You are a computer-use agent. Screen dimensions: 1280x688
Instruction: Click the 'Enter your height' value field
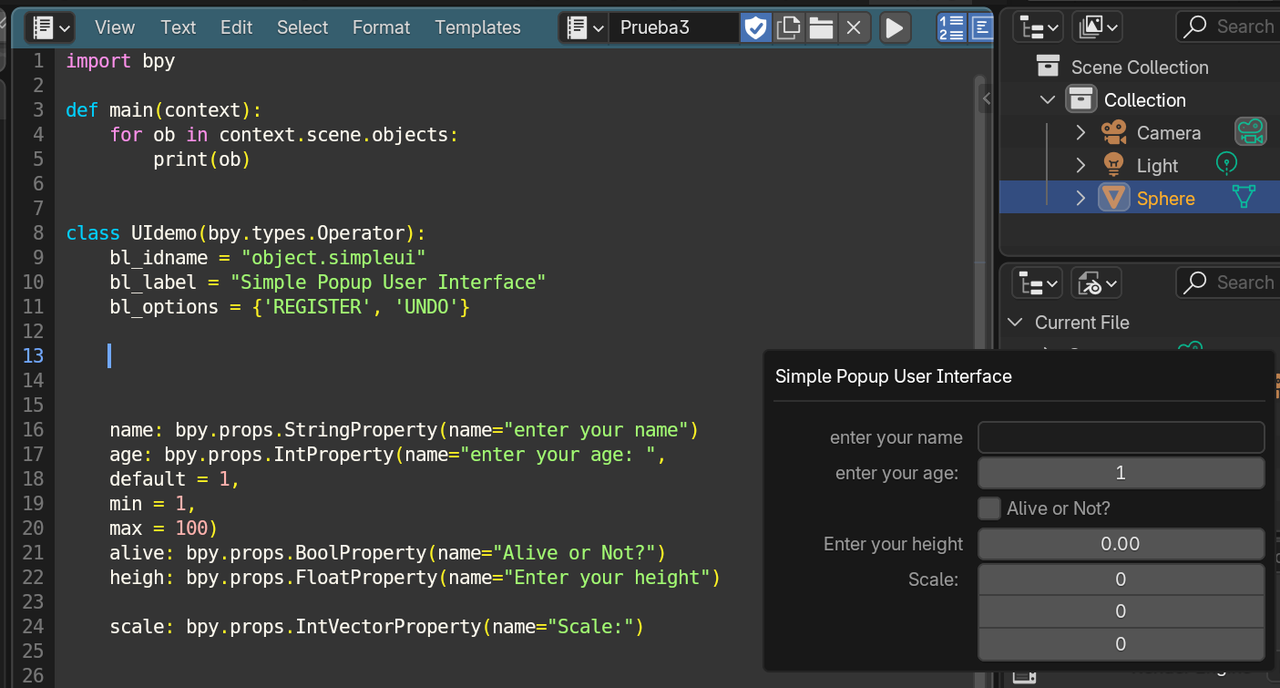[1121, 544]
